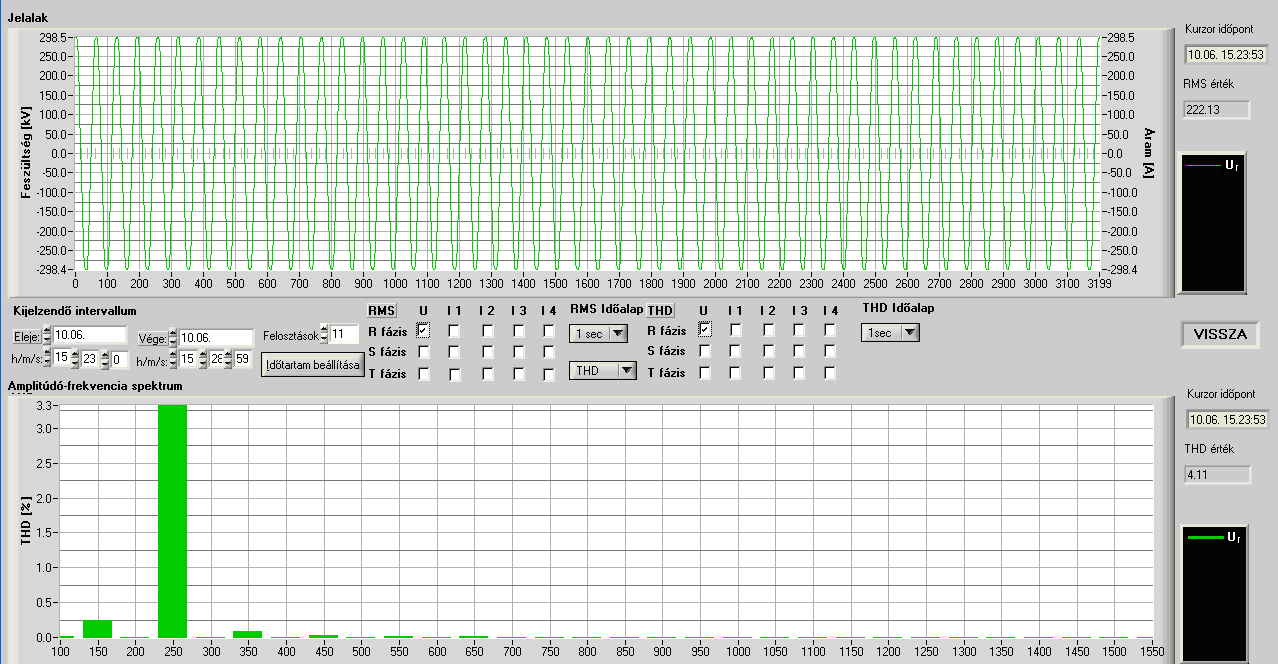Click the spectrum Kurzor időpont field
1278x664 pixels.
1226,419
